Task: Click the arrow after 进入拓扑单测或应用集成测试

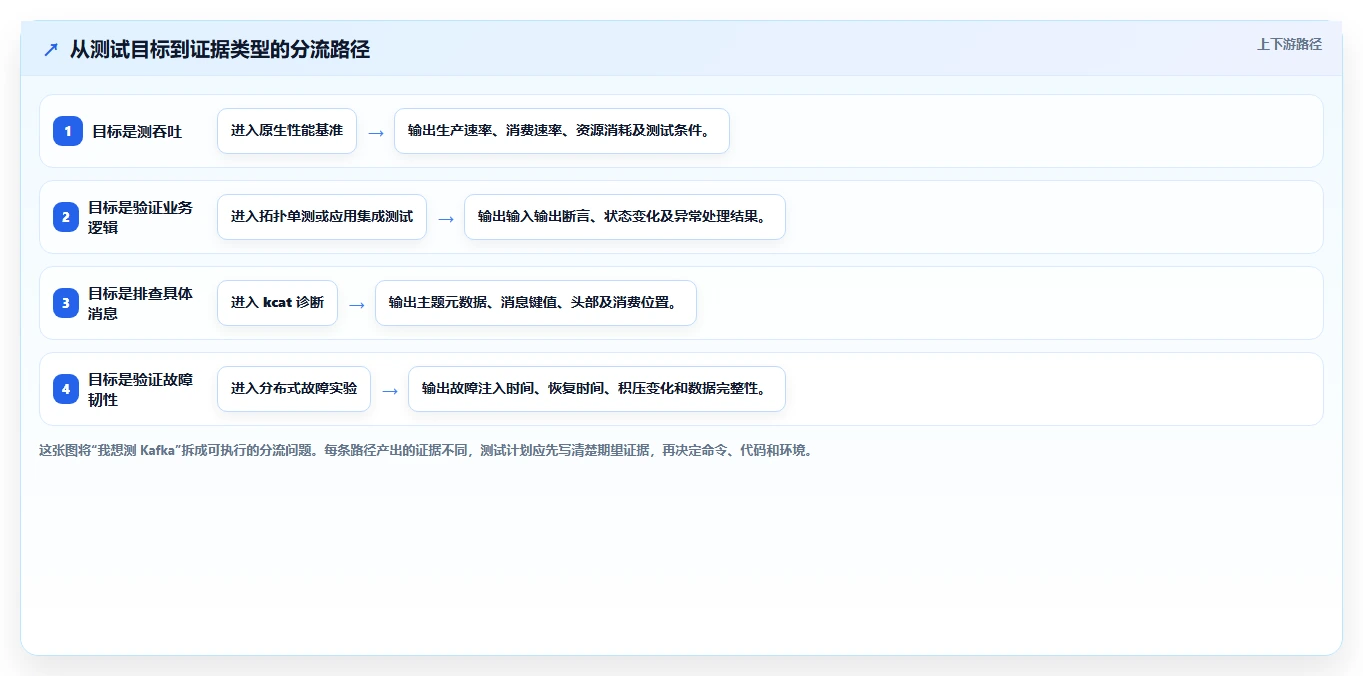Action: (x=446, y=218)
